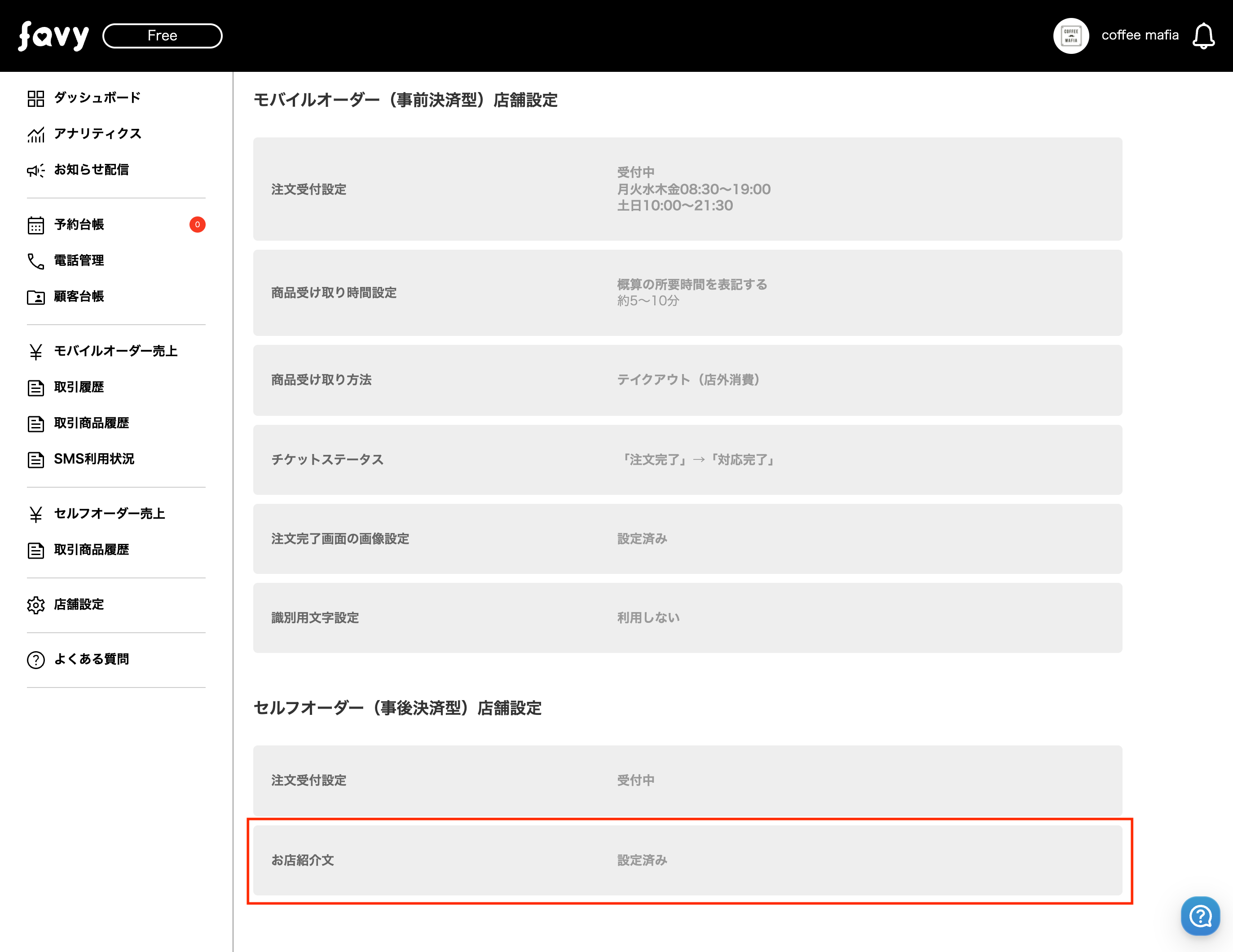Click the phone management icon
The image size is (1233, 952).
coord(35,261)
